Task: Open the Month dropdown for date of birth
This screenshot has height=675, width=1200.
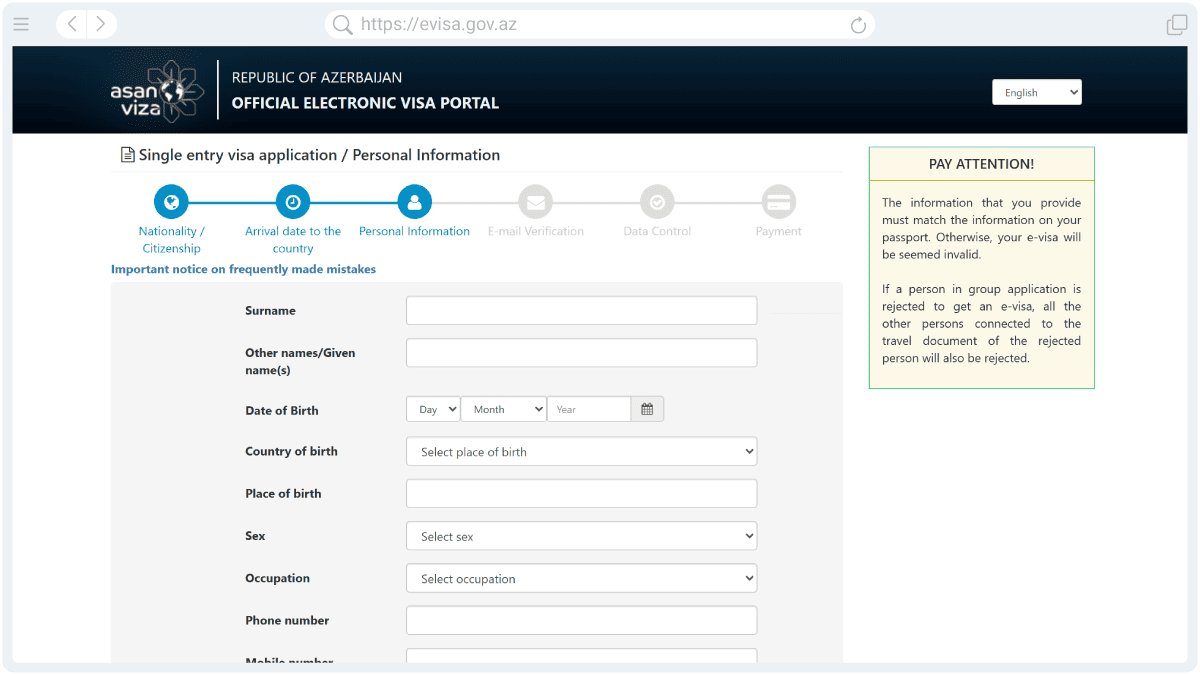Action: (x=503, y=409)
